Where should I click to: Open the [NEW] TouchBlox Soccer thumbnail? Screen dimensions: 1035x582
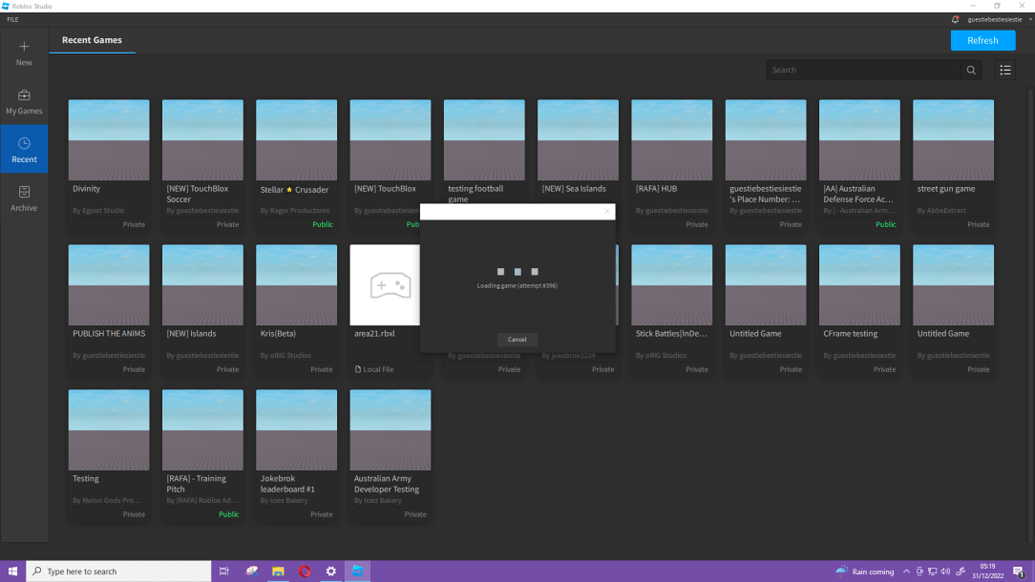203,140
